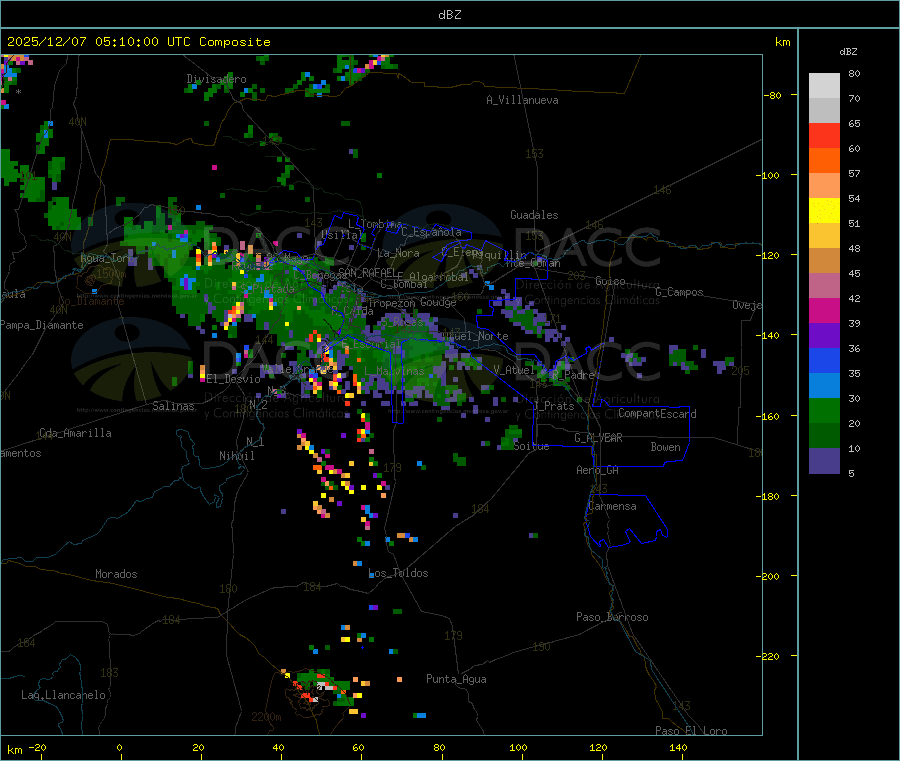Click the '65' value in the legend
The height and width of the screenshot is (761, 900).
click(x=854, y=123)
